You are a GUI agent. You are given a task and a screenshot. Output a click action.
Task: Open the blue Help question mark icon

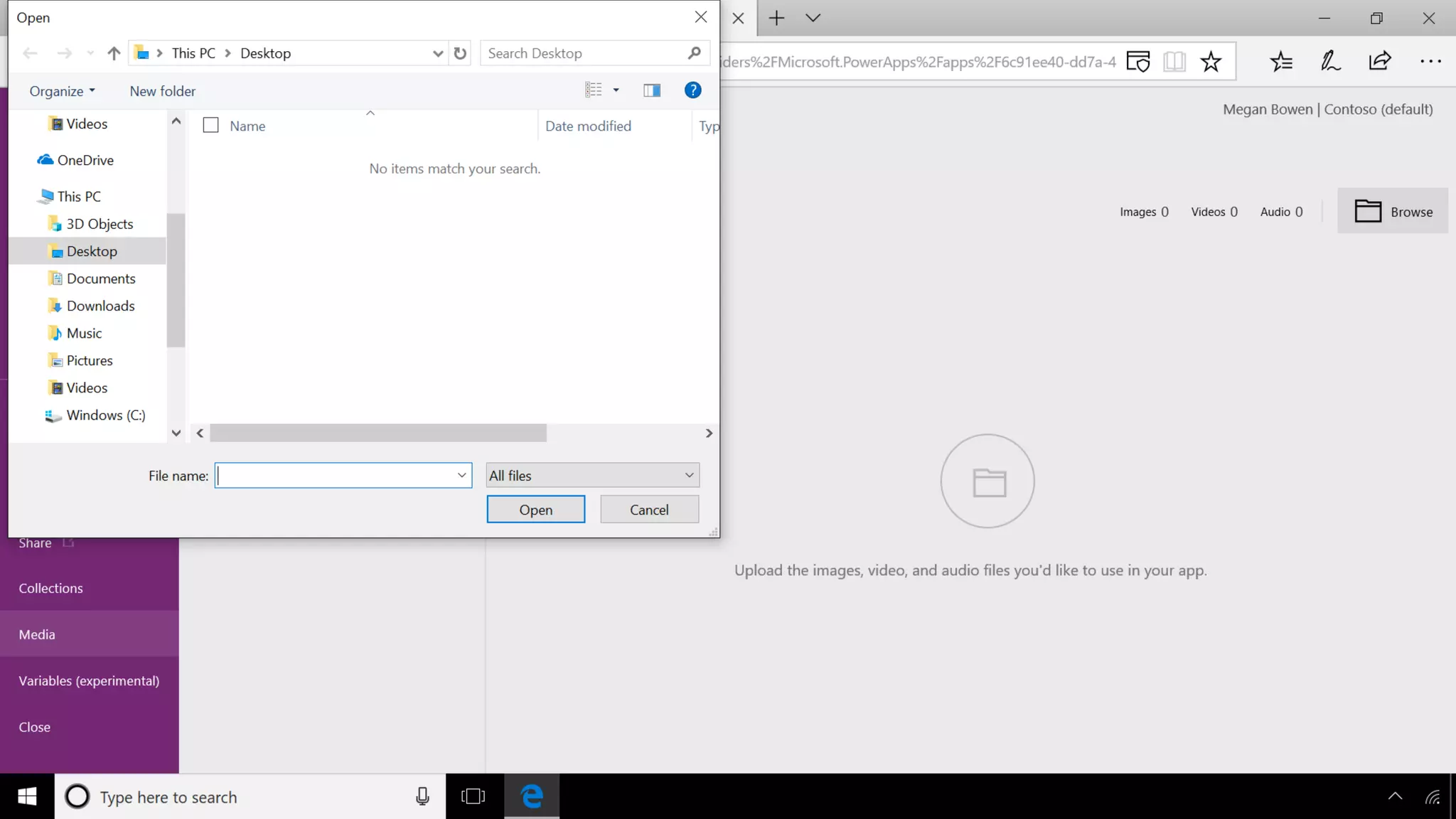(692, 90)
